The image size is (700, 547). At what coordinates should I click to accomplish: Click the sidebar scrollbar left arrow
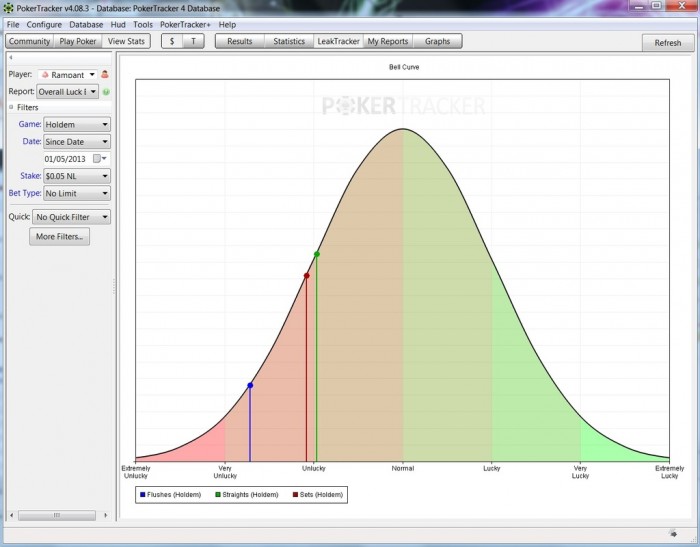[12, 515]
